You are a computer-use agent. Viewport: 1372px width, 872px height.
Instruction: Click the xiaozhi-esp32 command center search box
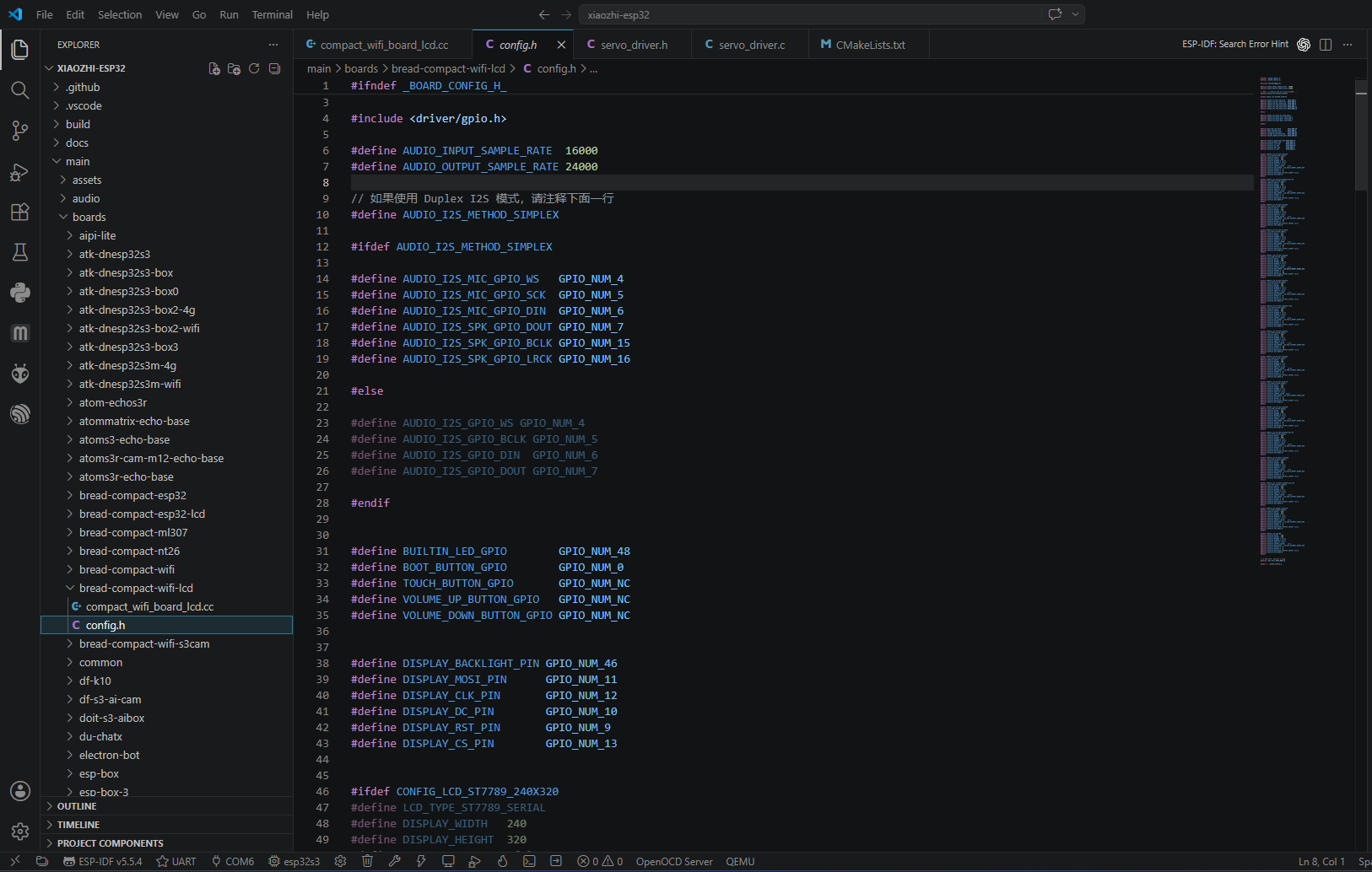point(812,14)
